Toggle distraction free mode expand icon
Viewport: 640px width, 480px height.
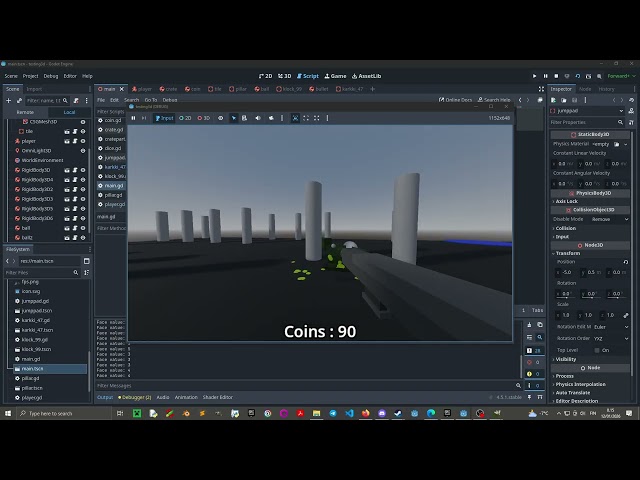click(541, 89)
